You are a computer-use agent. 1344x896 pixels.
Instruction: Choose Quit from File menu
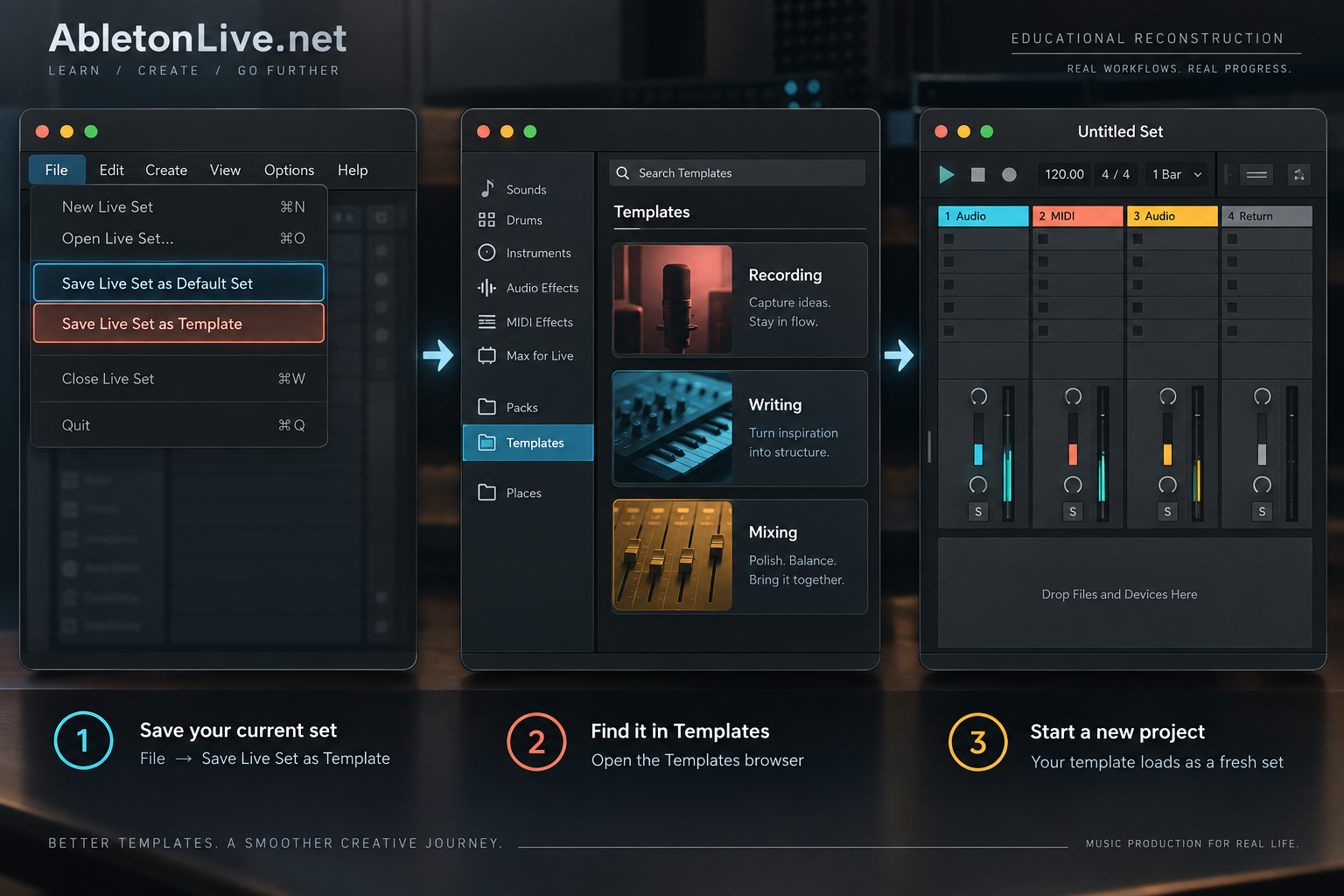[x=179, y=424]
